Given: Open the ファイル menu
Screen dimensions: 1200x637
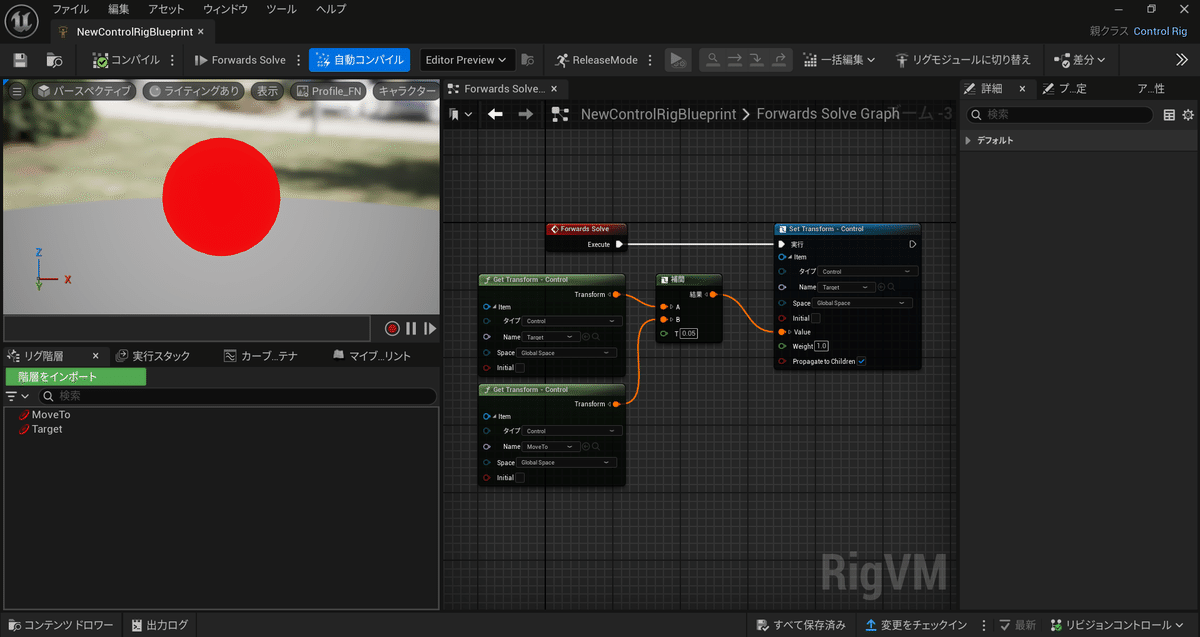Looking at the screenshot, I should (70, 9).
